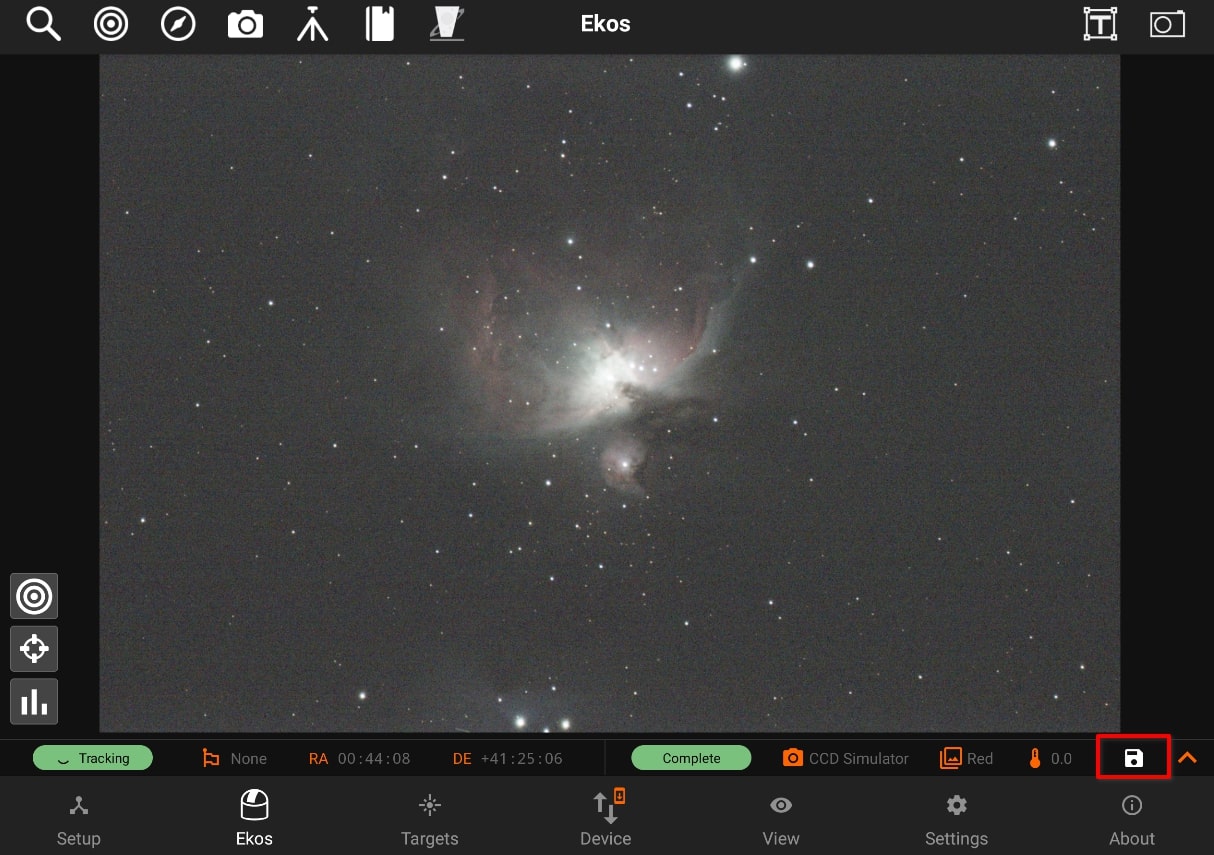The height and width of the screenshot is (855, 1214).
Task: Click the green Complete status pill
Action: pyautogui.click(x=691, y=758)
